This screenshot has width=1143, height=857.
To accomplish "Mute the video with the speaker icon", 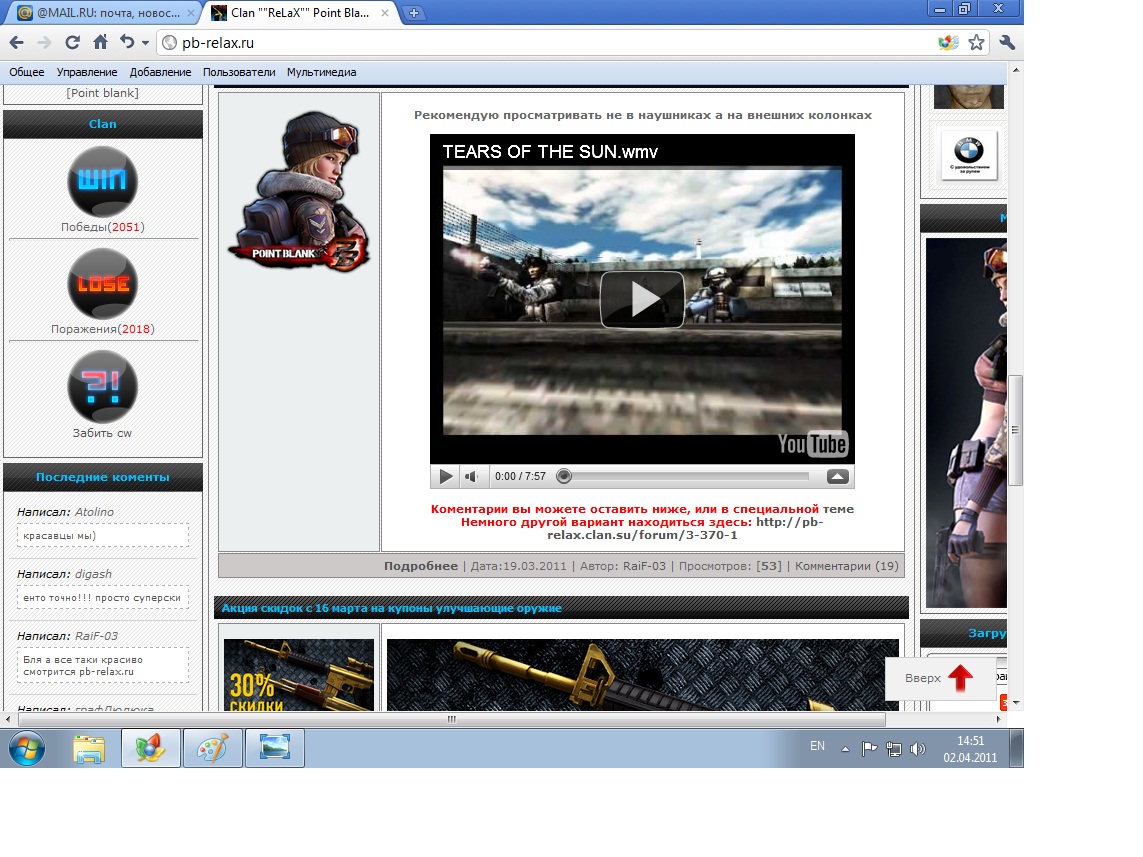I will coord(472,477).
